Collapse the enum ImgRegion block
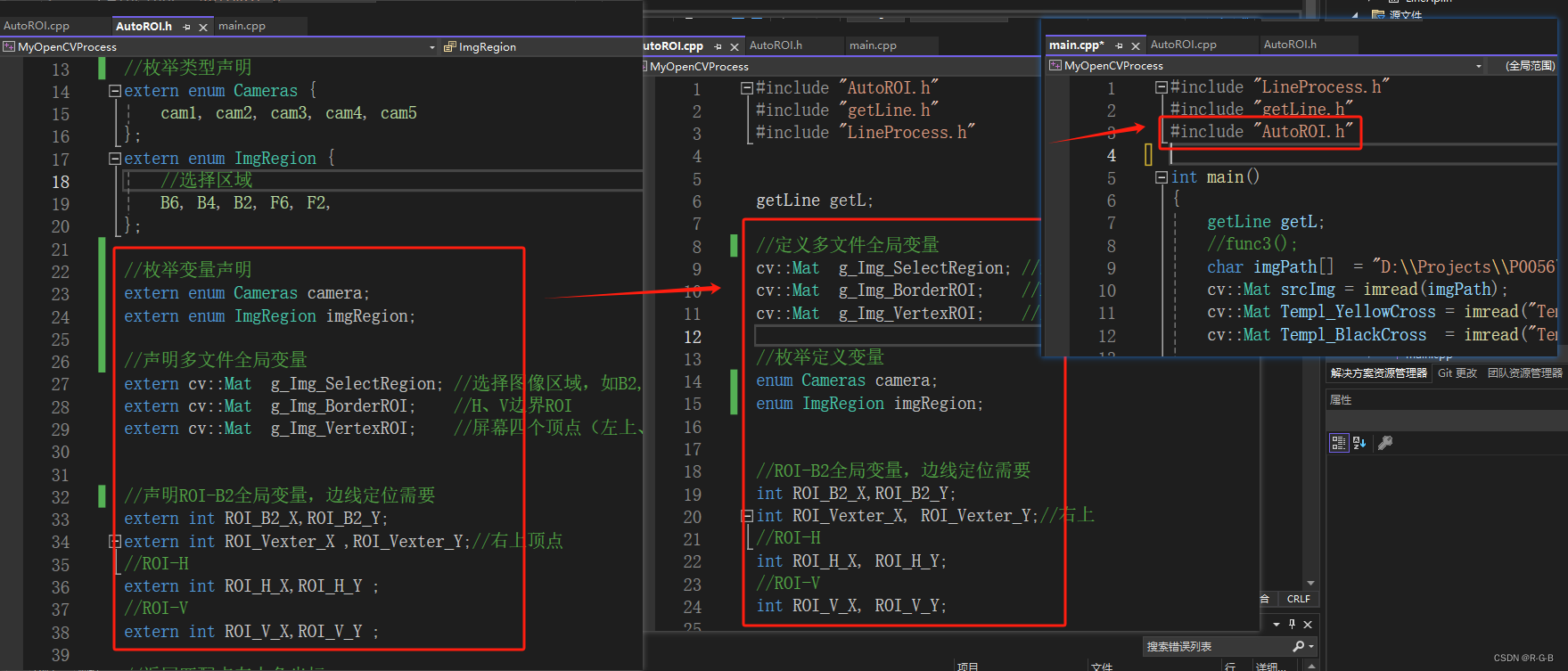Viewport: 1568px width, 671px height. pyautogui.click(x=114, y=159)
